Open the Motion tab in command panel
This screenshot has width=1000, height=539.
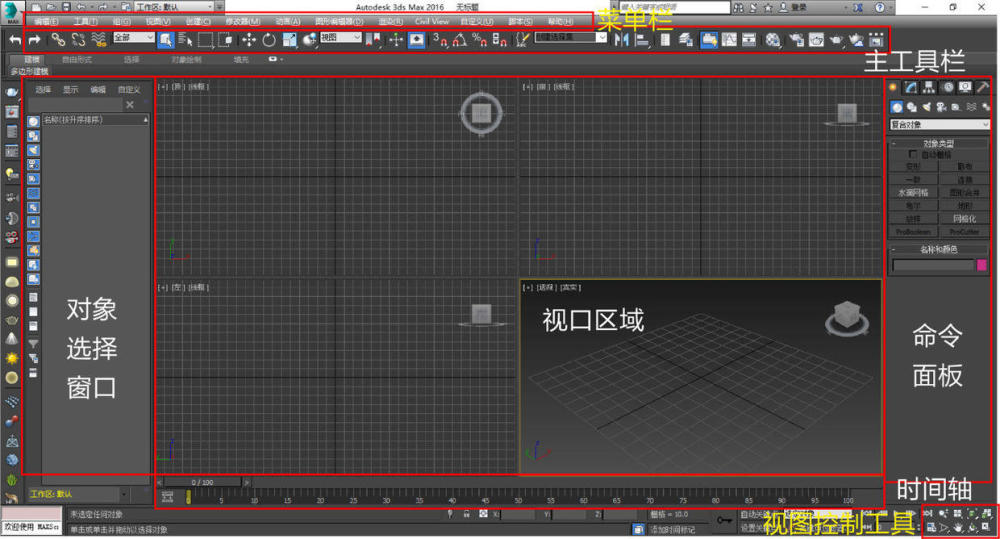pyautogui.click(x=948, y=87)
